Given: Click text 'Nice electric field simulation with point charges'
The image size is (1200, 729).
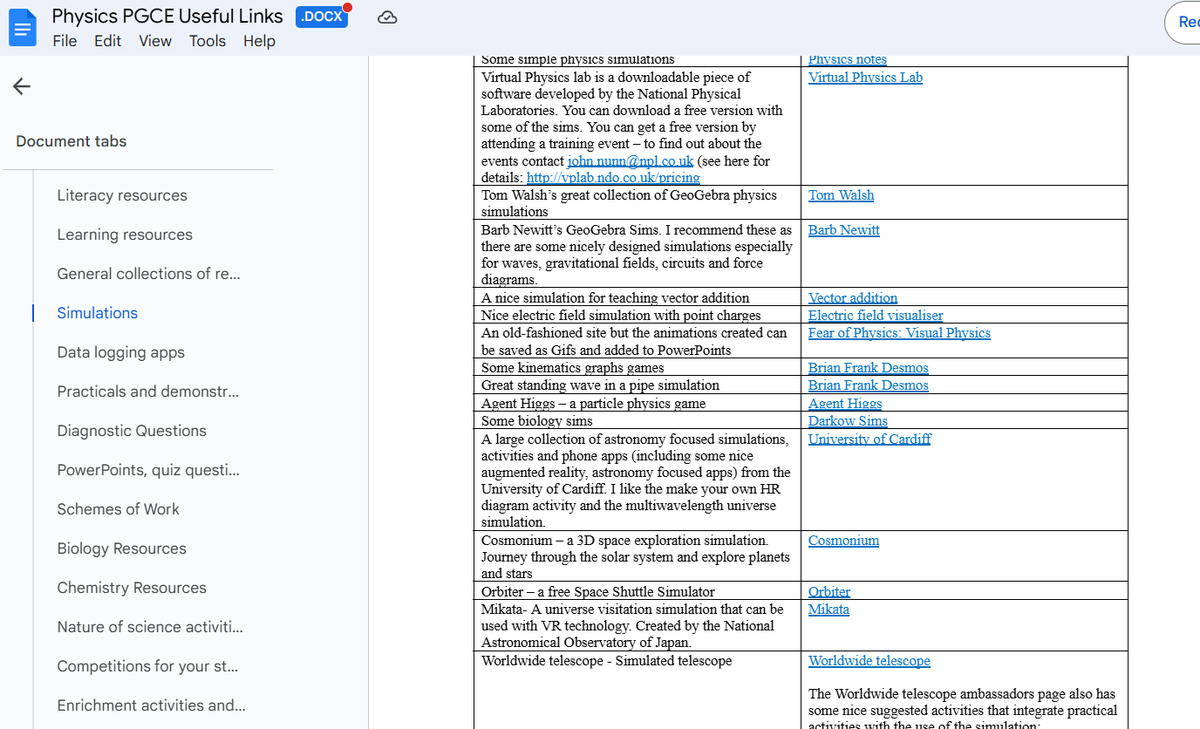Looking at the screenshot, I should pos(621,315).
